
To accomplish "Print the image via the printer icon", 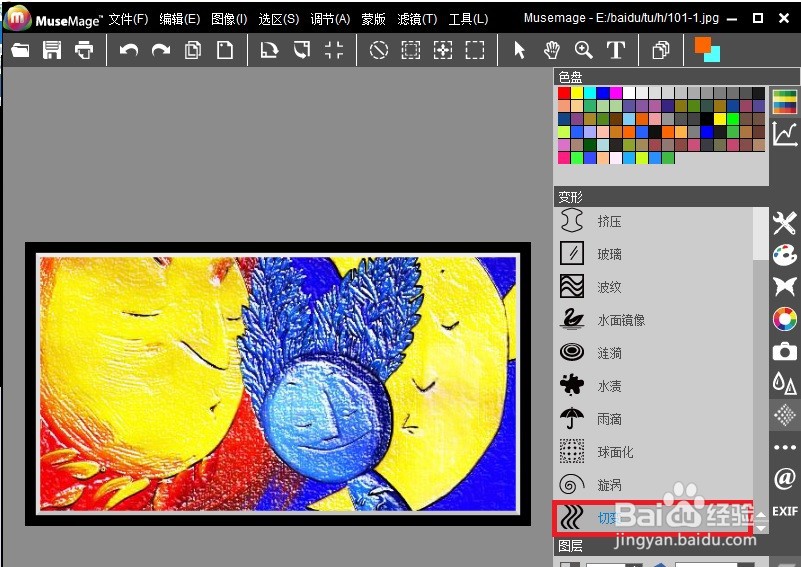I will point(84,50).
